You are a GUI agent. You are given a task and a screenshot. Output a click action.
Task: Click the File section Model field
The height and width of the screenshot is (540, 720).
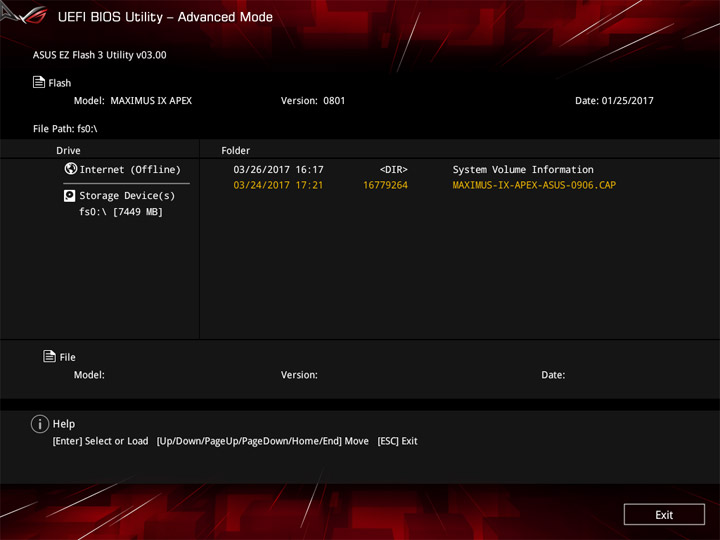(89, 375)
